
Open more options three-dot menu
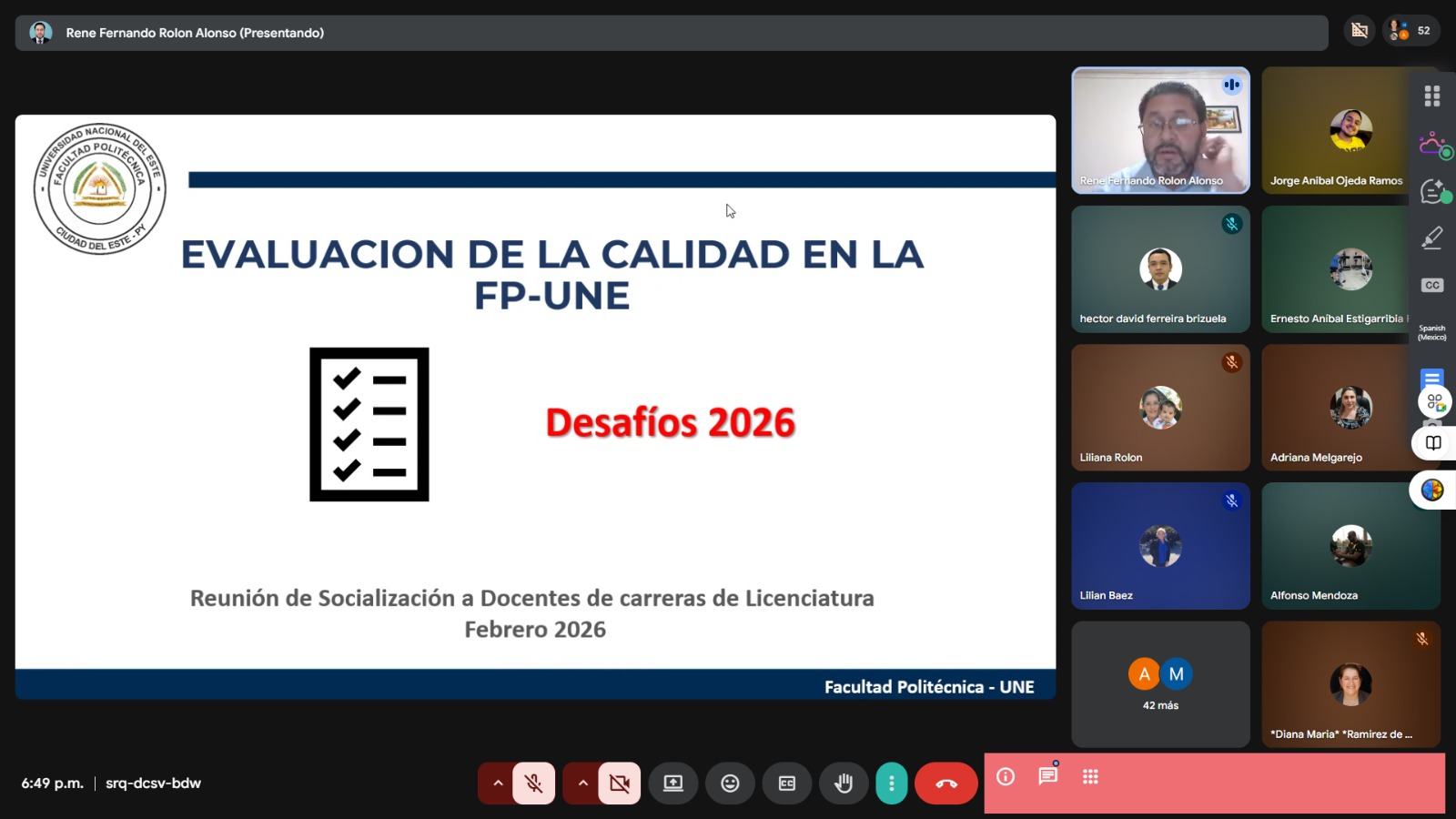pyautogui.click(x=892, y=784)
